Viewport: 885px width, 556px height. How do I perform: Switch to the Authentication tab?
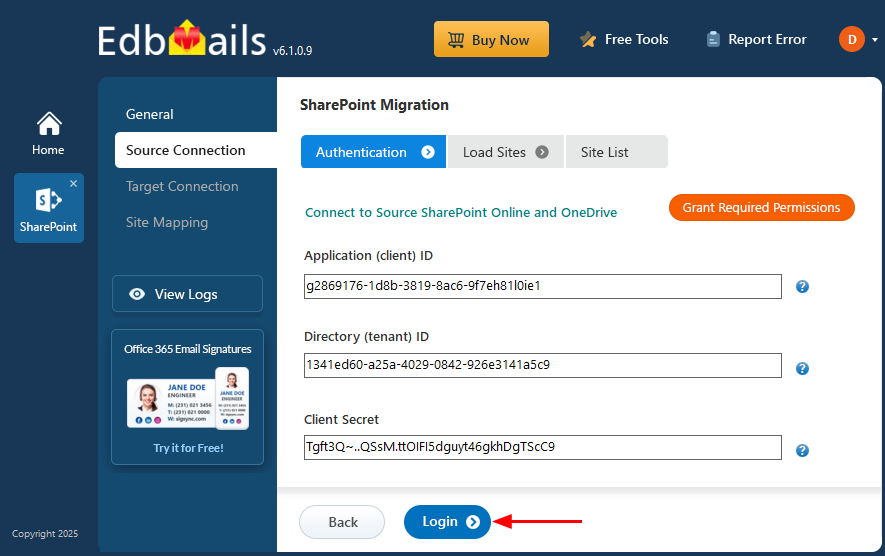click(373, 152)
